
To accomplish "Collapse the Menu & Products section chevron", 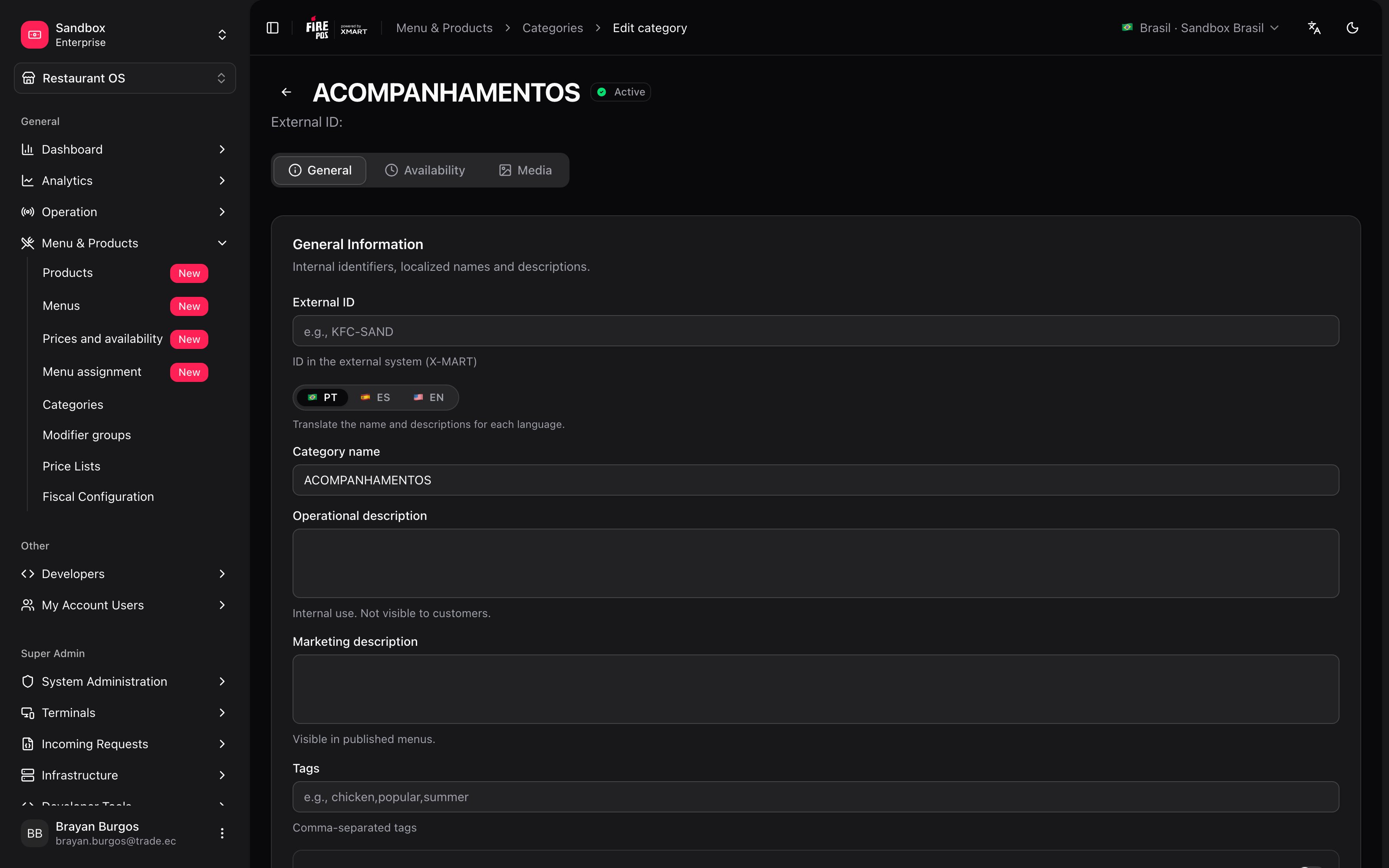I will click(x=222, y=243).
